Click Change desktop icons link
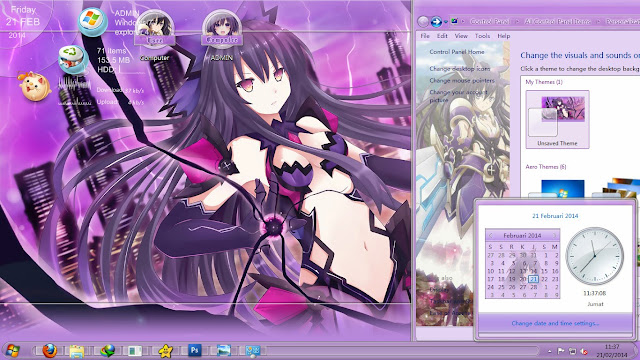 [x=460, y=69]
